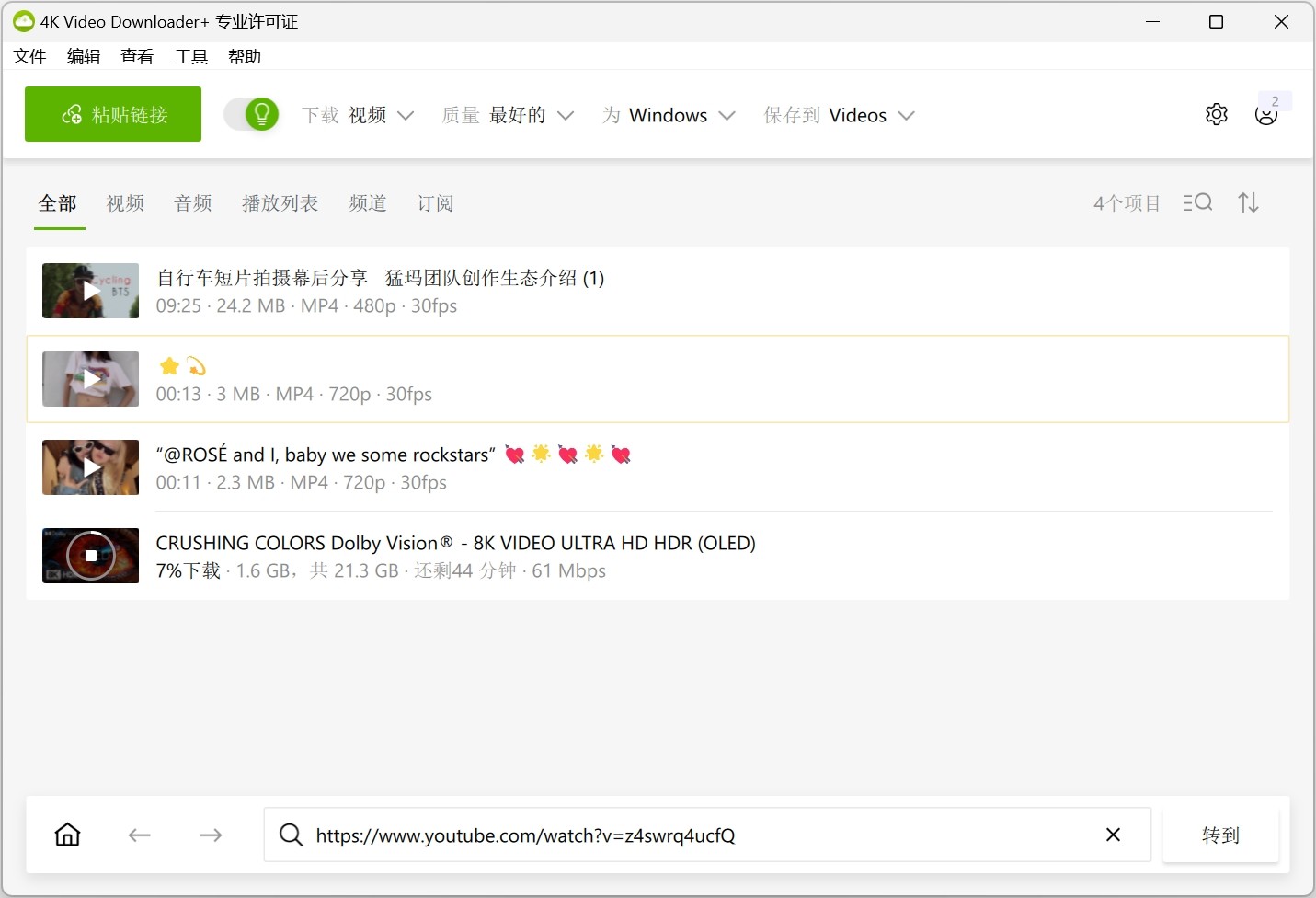Click the 4K Video Downloader+ title bar logo
Viewport: 1316px width, 898px height.
pos(23,21)
